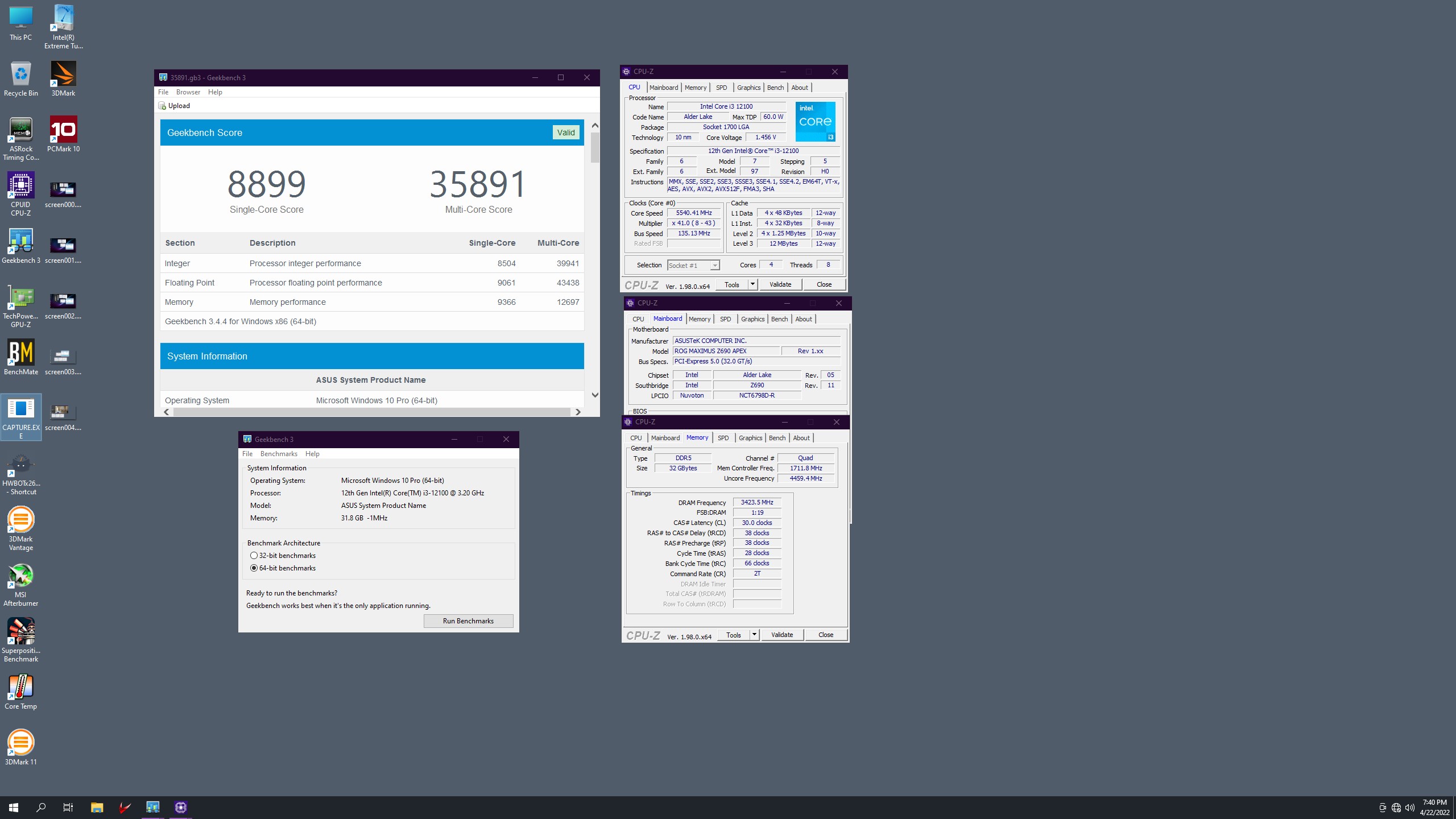
Task: Open screen004 image file
Action: pyautogui.click(x=63, y=417)
